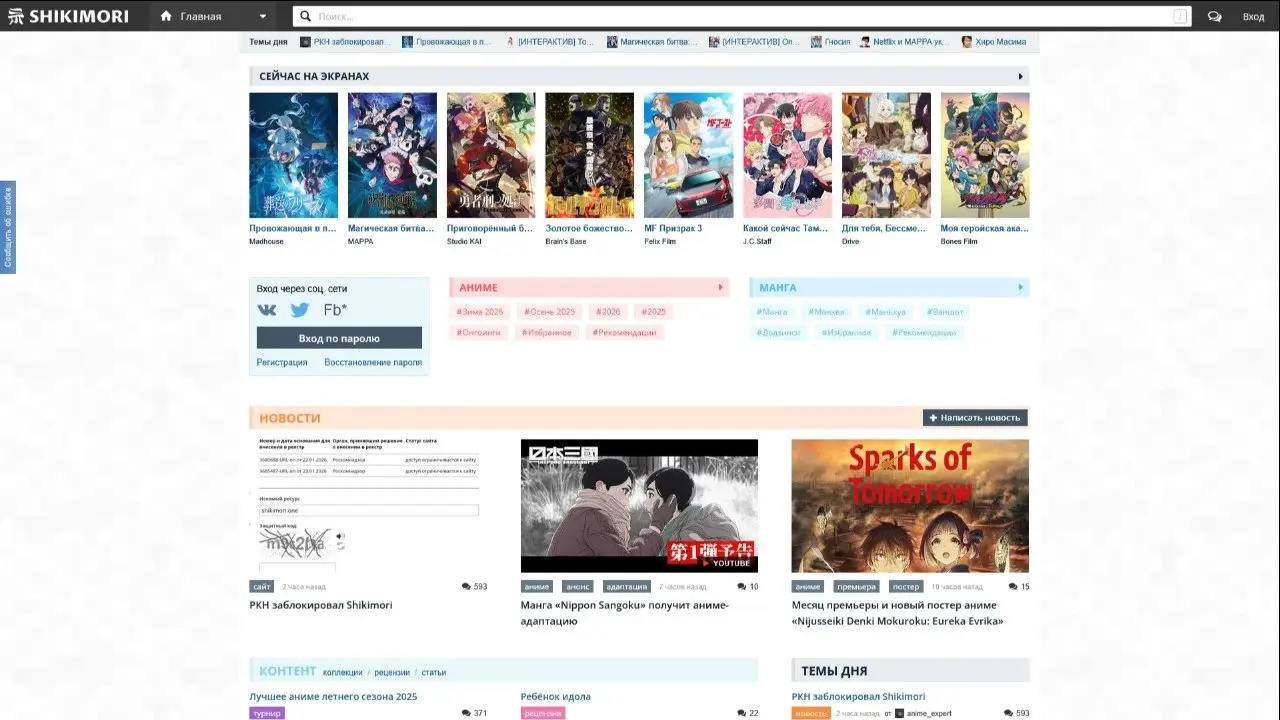Open the anime_expert user link

coord(924,713)
